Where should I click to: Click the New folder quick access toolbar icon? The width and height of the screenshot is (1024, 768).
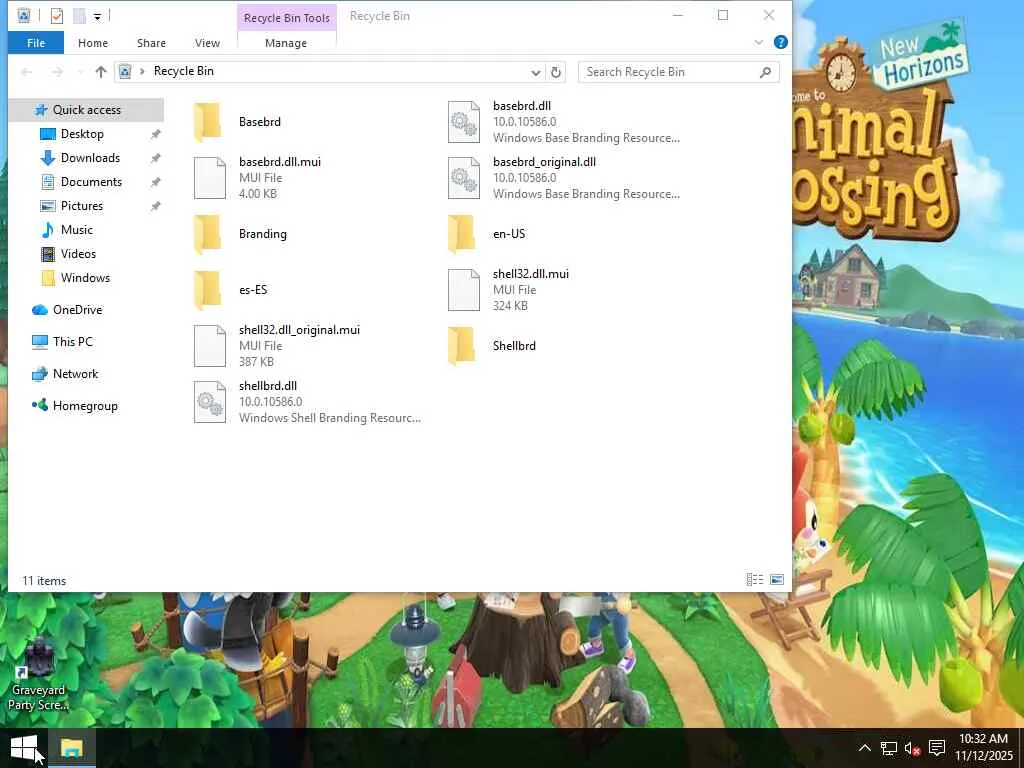click(x=79, y=16)
